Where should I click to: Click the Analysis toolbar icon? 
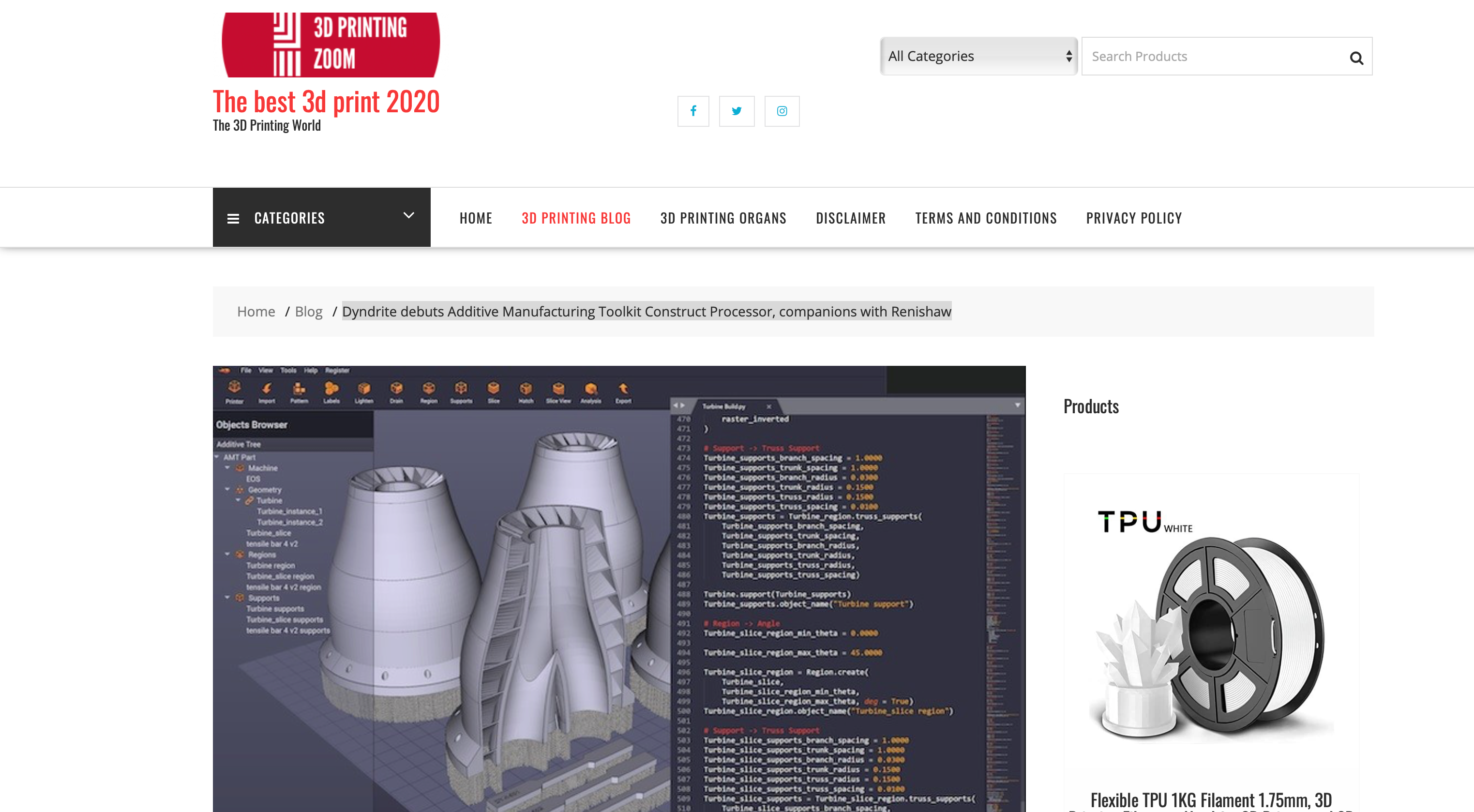pyautogui.click(x=592, y=389)
